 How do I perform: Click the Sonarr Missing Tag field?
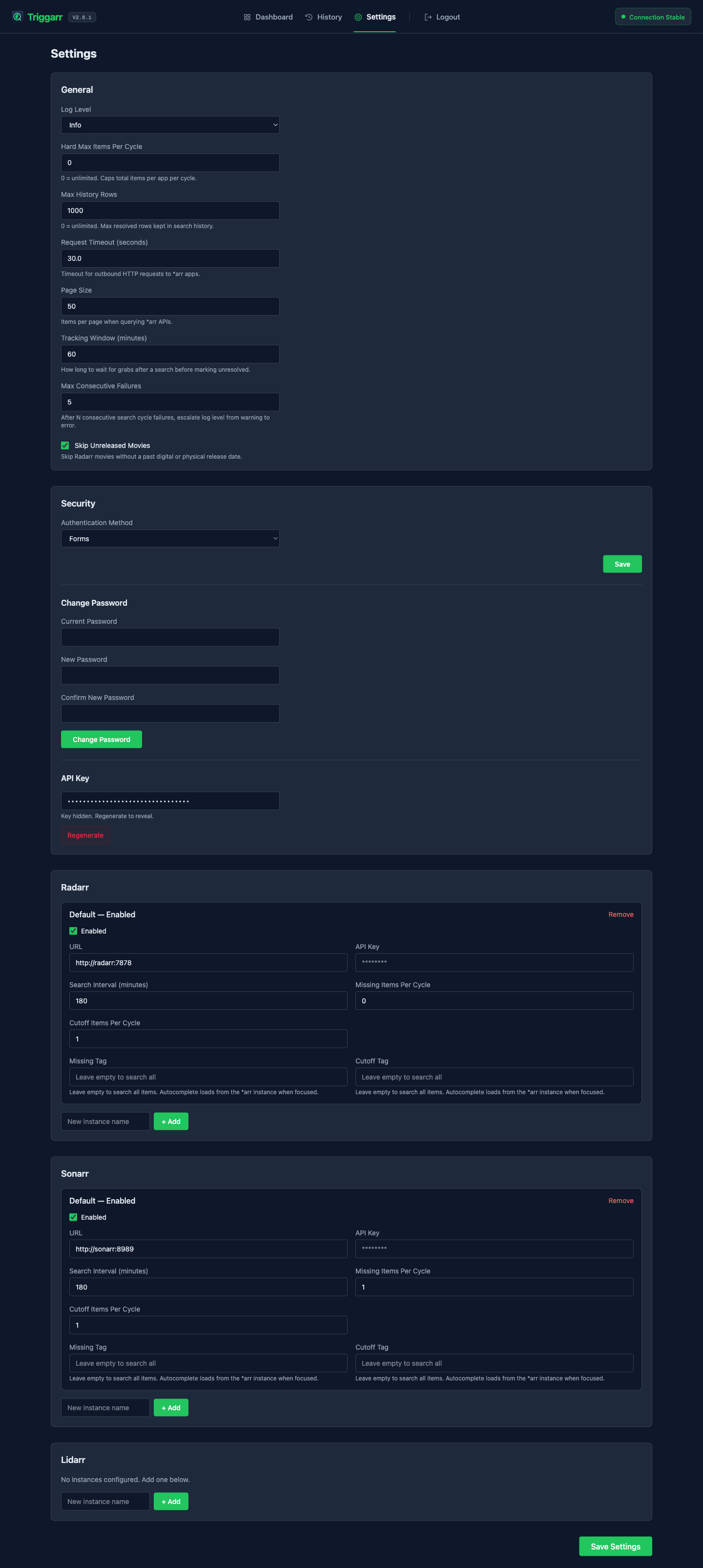[x=208, y=1363]
